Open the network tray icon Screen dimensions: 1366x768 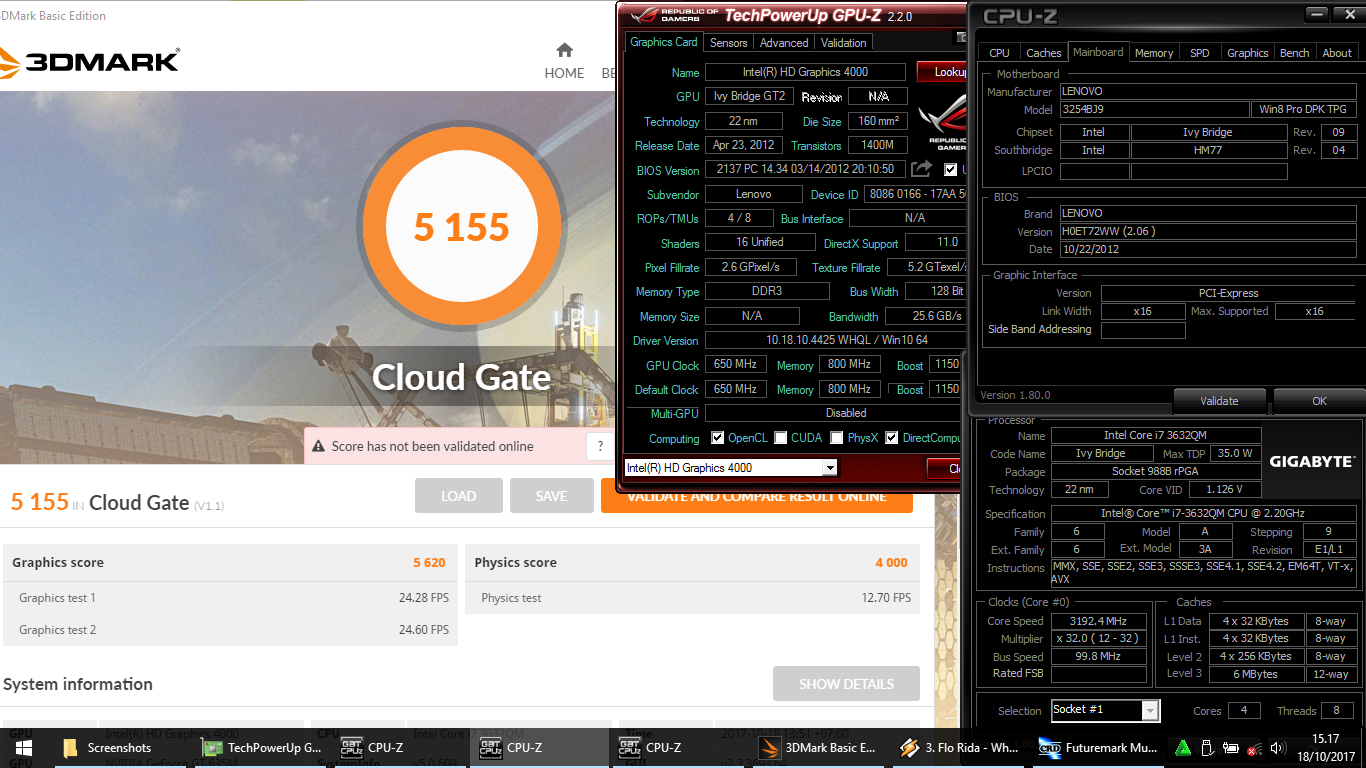pyautogui.click(x=1254, y=748)
